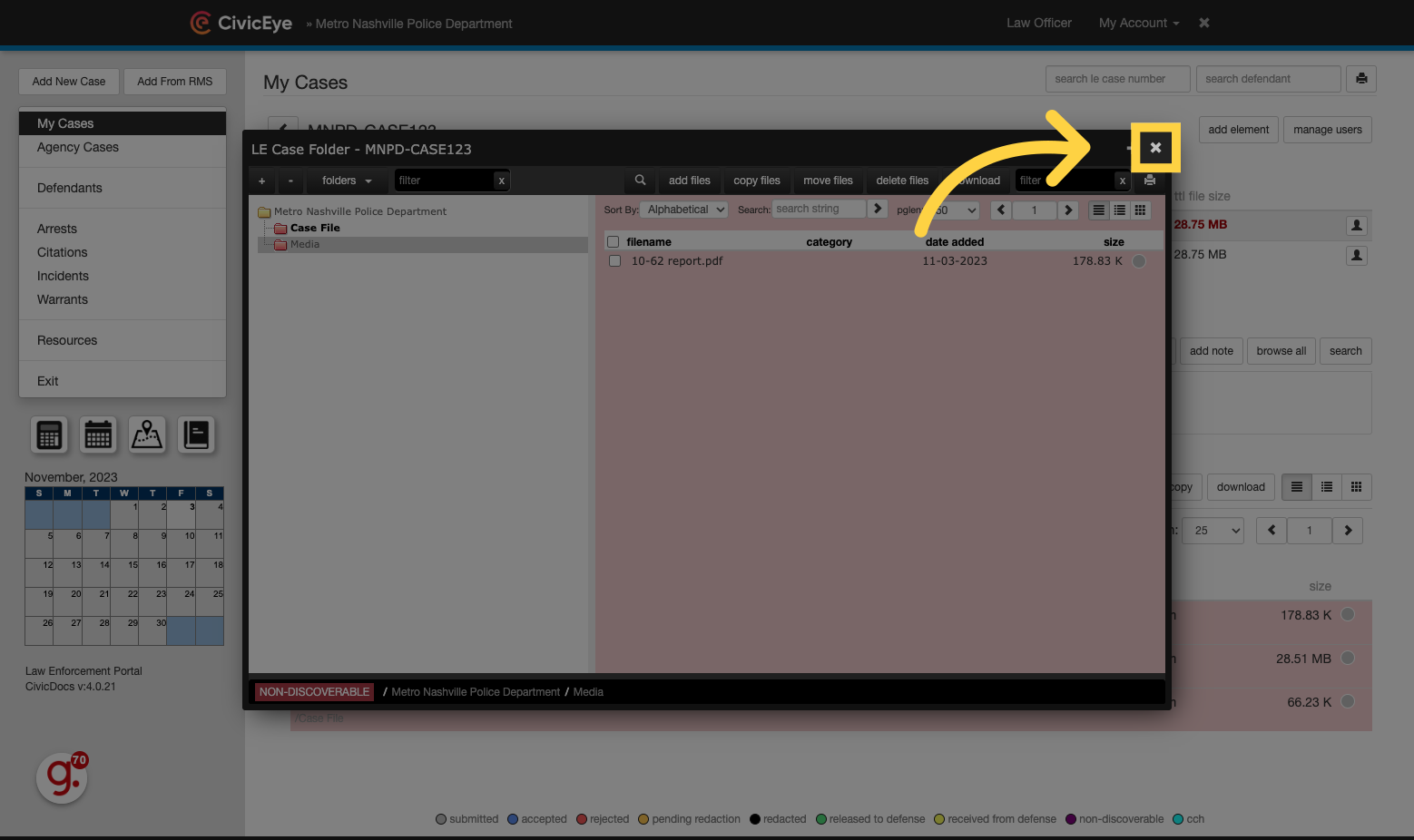The image size is (1414, 840).
Task: Choose delete files in the case folder toolbar
Action: [902, 181]
